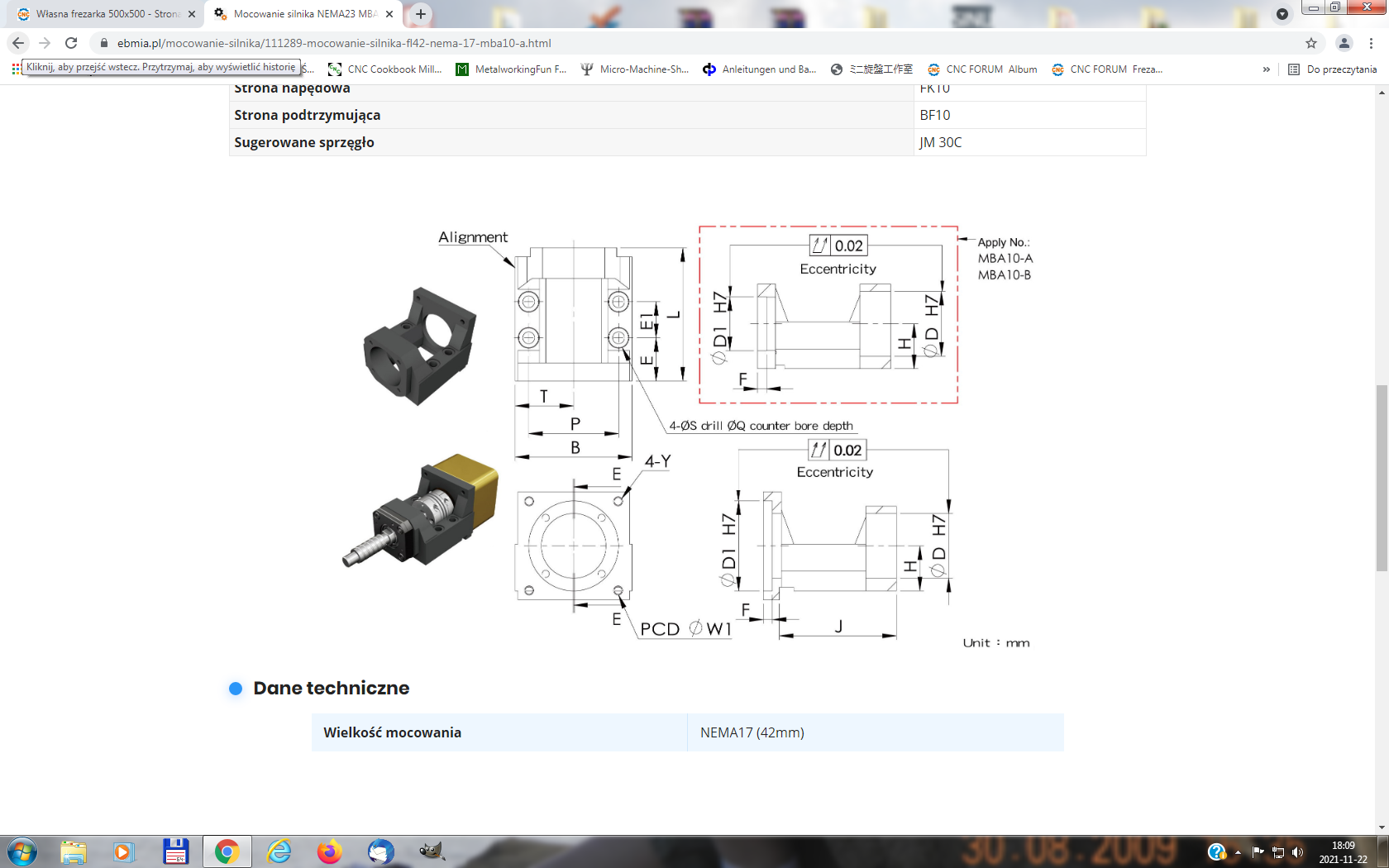1389x868 pixels.
Task: Click the help question-mark tray icon
Action: coord(1216,851)
